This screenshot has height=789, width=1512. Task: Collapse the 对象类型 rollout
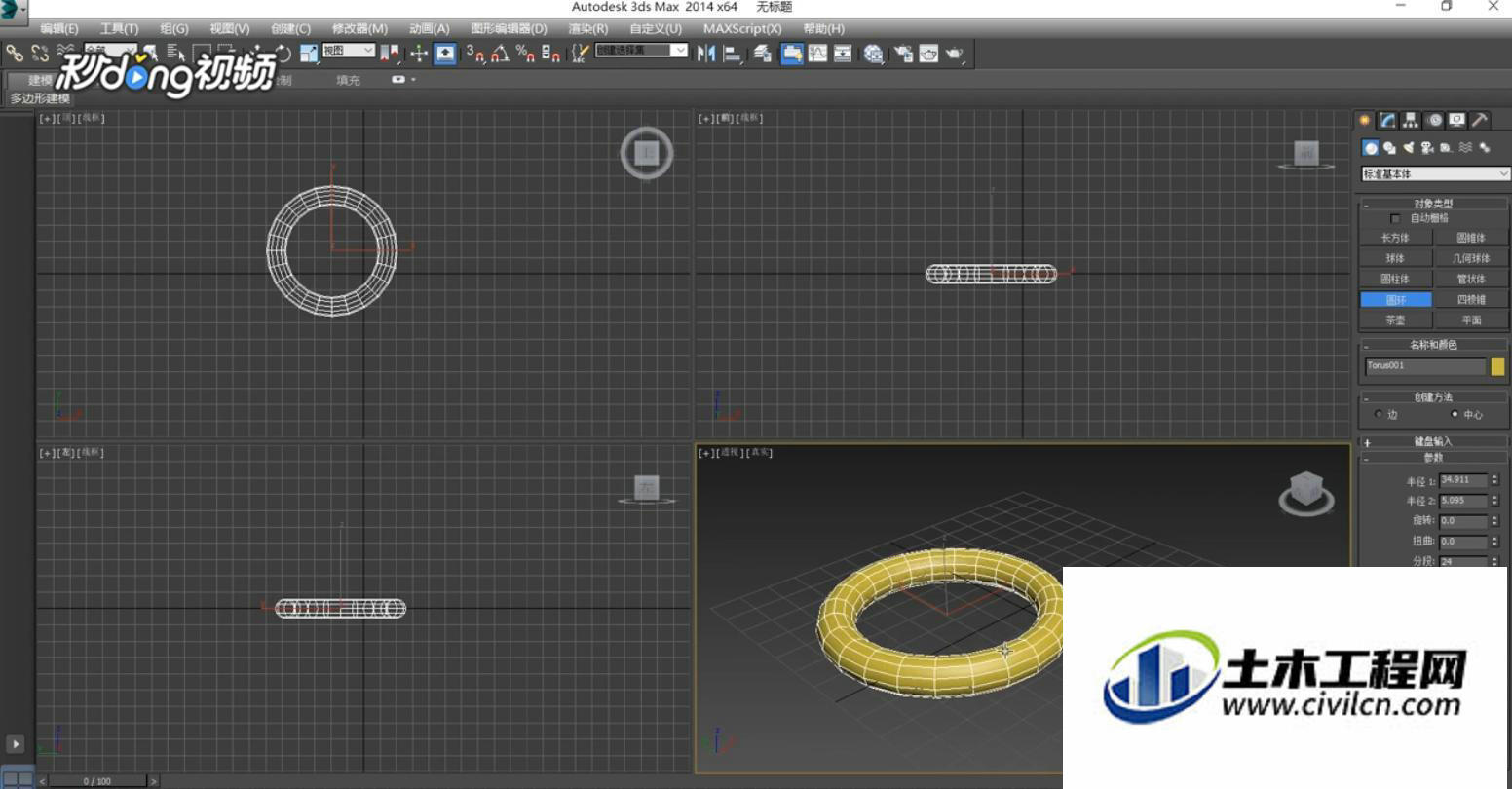point(1434,204)
